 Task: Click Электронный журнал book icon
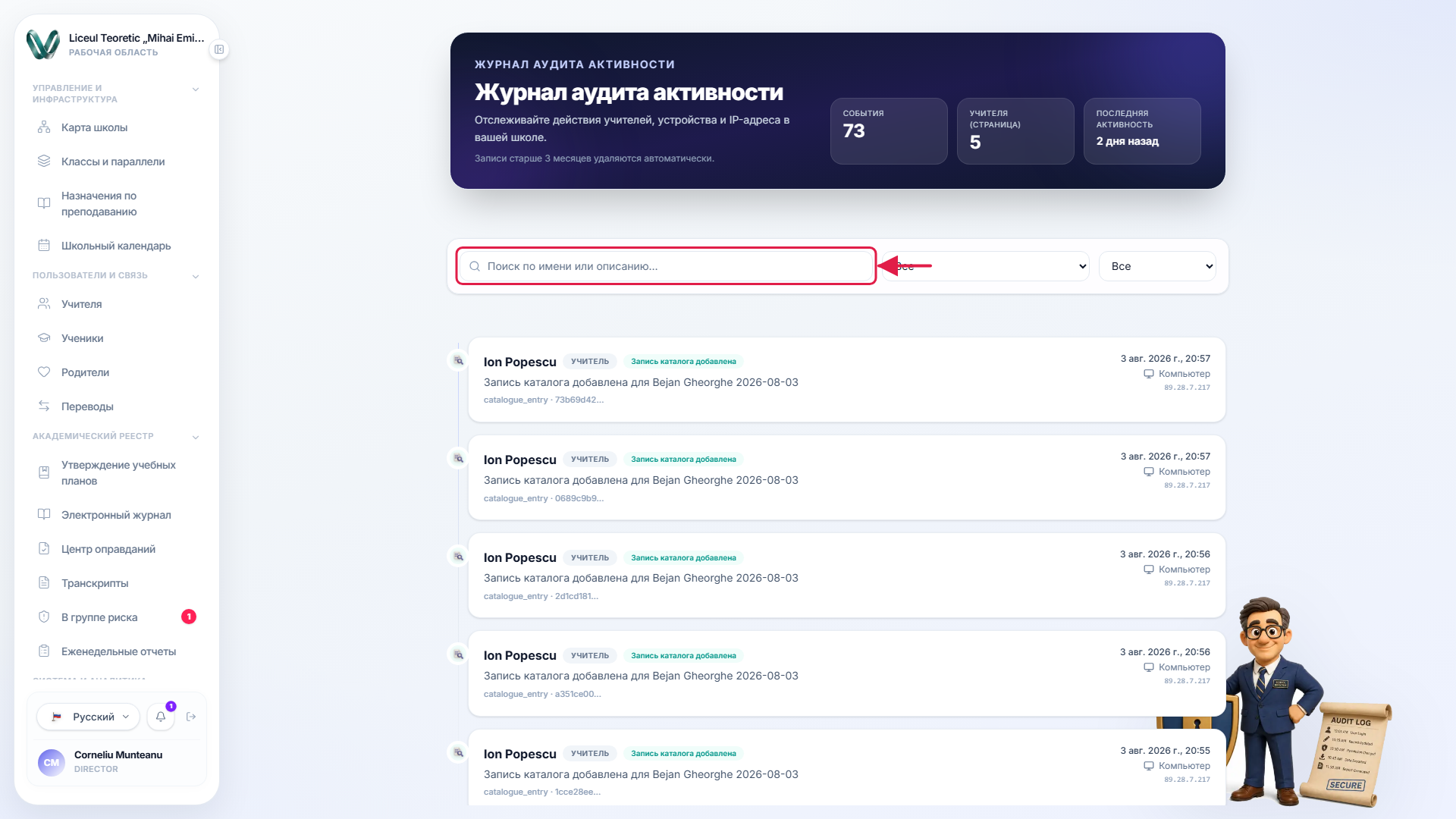click(x=44, y=515)
